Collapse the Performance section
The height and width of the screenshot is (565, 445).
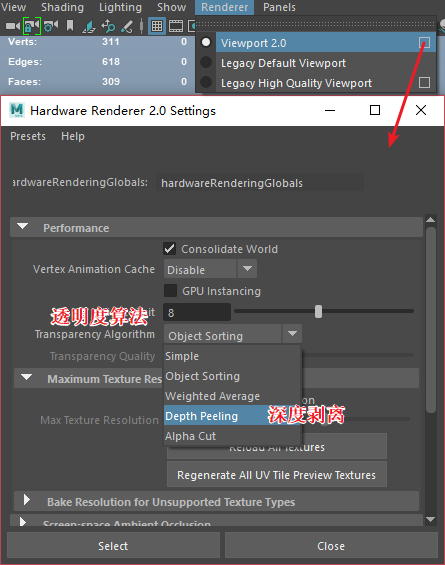[x=23, y=227]
